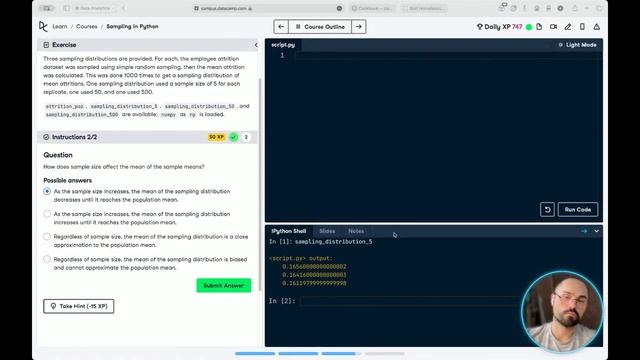
Task: Click the Exercise header icon
Action: [x=46, y=45]
